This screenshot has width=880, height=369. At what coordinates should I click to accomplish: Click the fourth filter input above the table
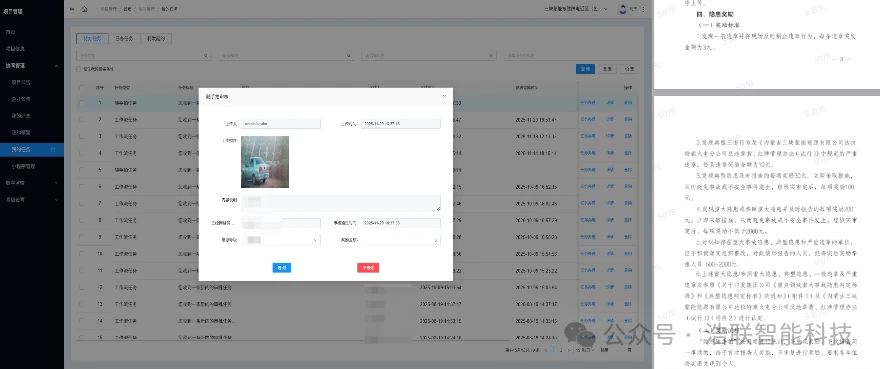point(572,56)
